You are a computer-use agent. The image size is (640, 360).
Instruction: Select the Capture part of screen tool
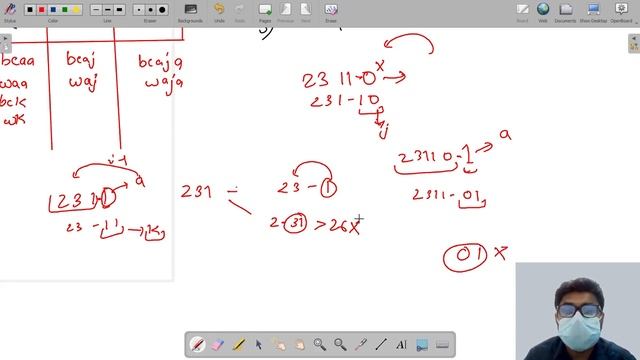pyautogui.click(x=422, y=345)
